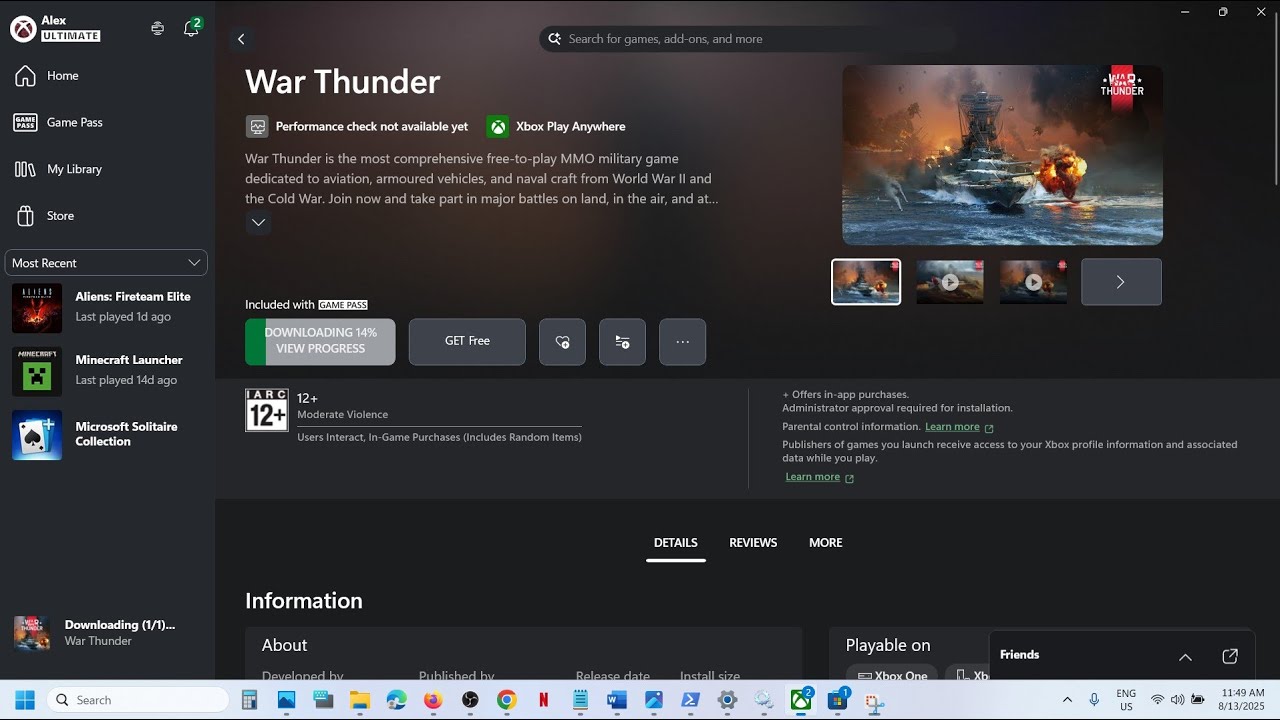Open Word from the taskbar
The height and width of the screenshot is (720, 1280).
click(617, 700)
